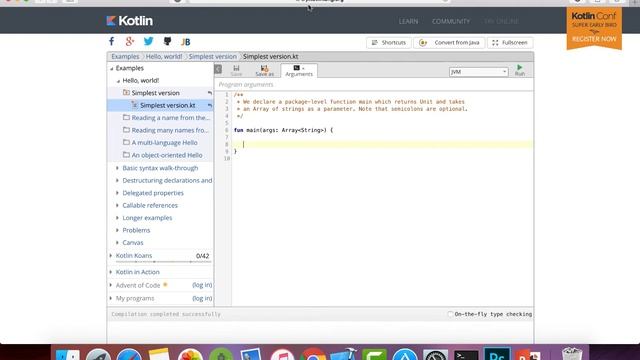Open Reading a name from the... example
The width and height of the screenshot is (640, 360).
(x=170, y=118)
